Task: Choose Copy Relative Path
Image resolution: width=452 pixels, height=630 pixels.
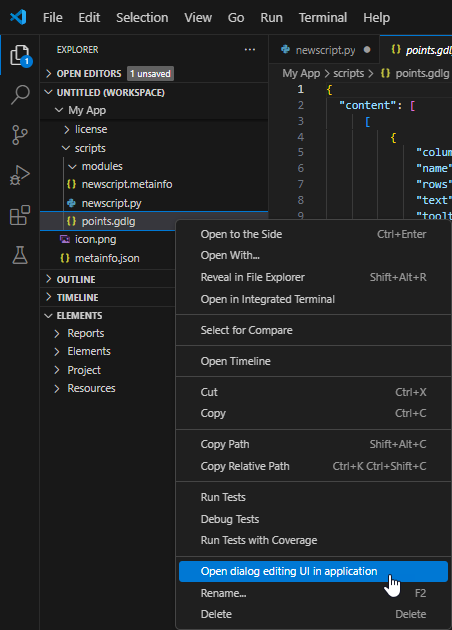Action: pyautogui.click(x=313, y=466)
